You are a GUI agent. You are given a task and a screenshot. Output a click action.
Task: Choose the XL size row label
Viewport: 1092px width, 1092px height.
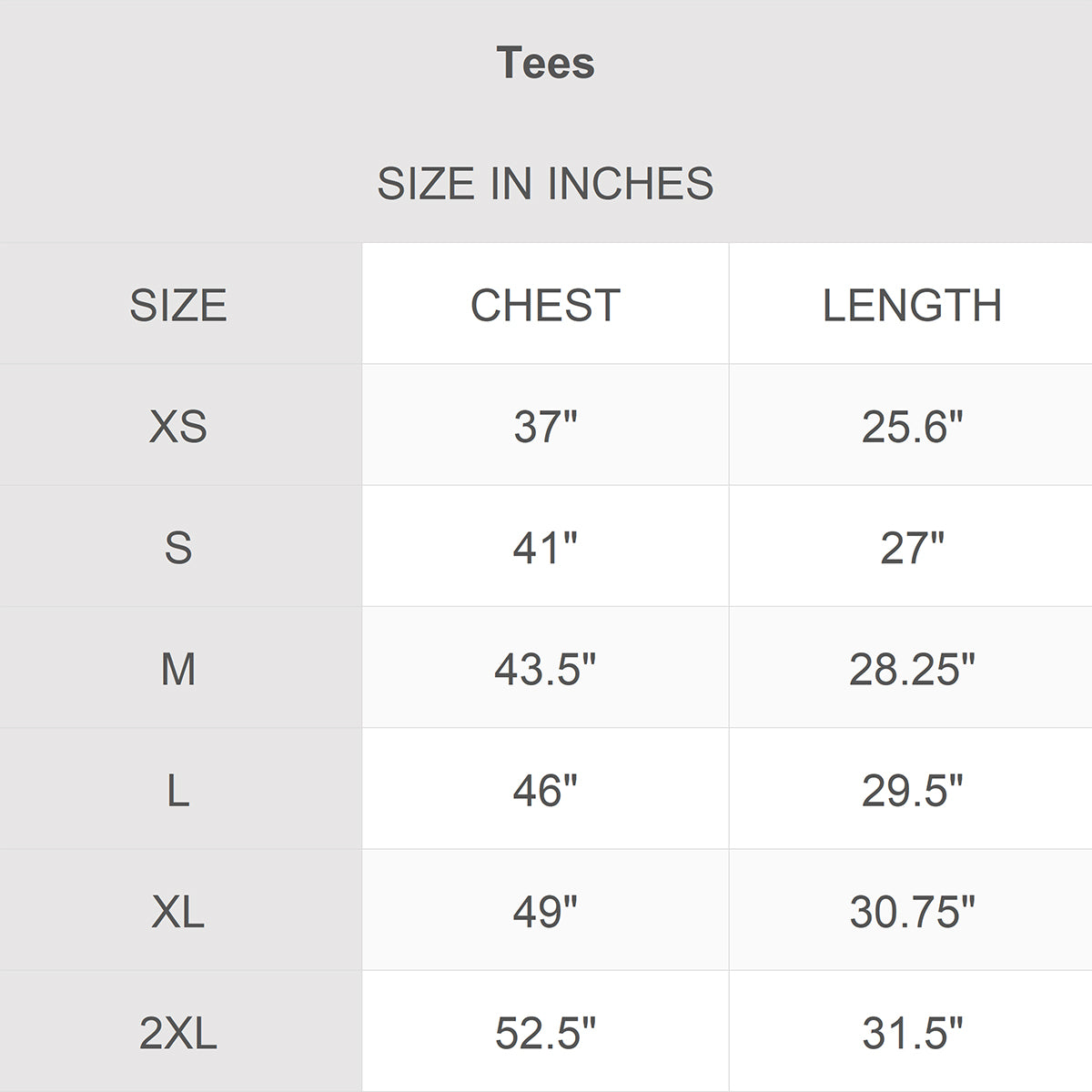tap(178, 911)
